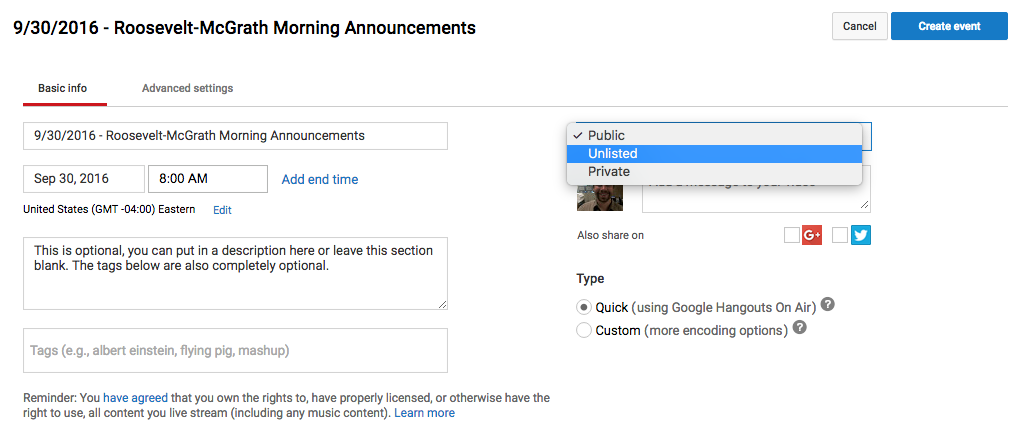Select the Custom encoding radio button
Image resolution: width=1022 pixels, height=431 pixels.
click(584, 330)
